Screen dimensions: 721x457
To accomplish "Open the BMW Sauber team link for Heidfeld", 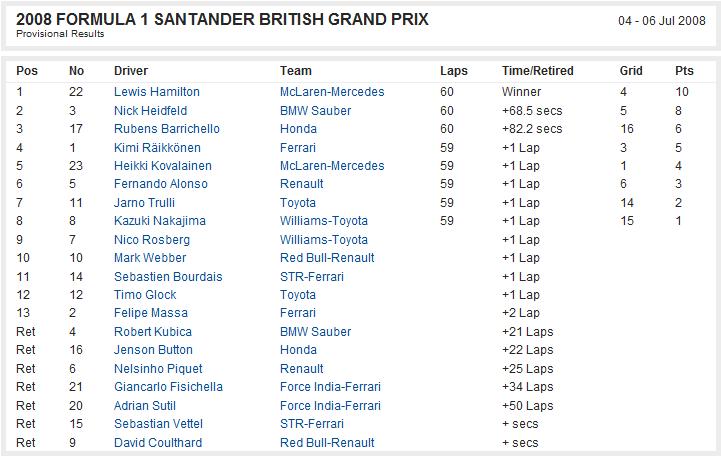I will pos(315,110).
